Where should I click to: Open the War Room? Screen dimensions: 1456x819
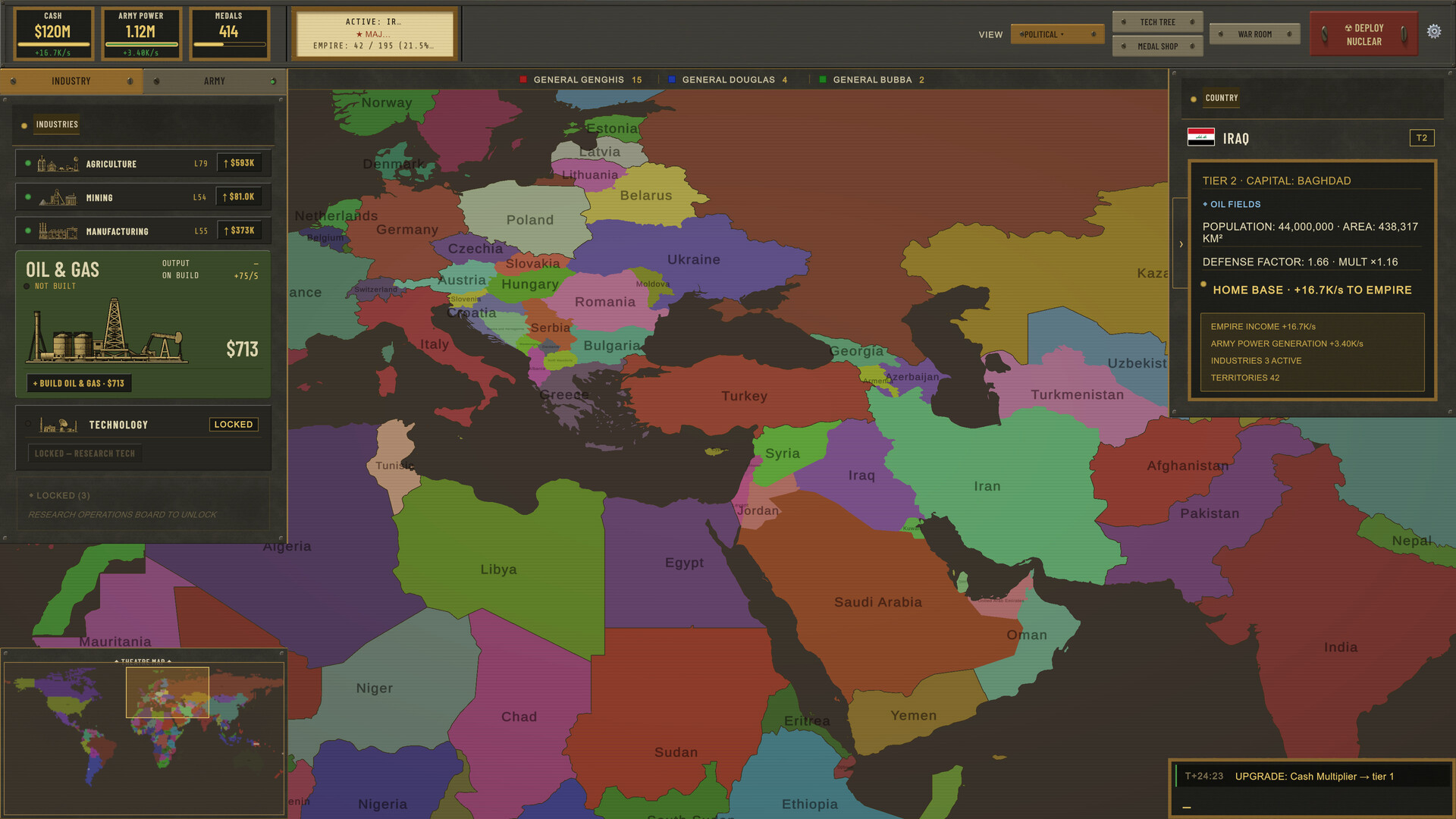(1254, 34)
